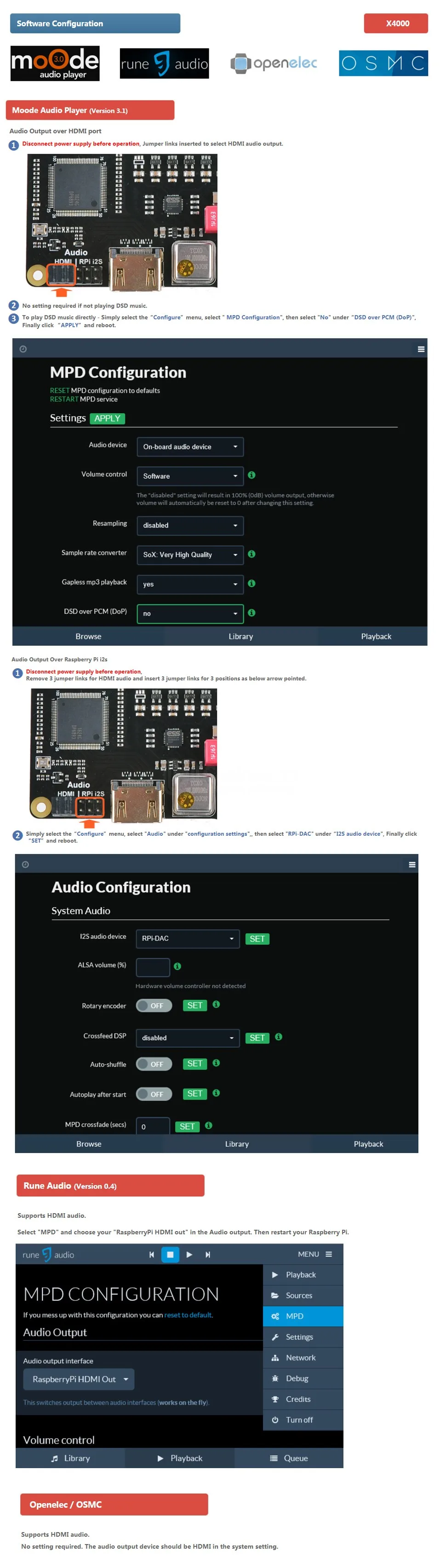Open the Volume control Software dropdown
This screenshot has height=1568, width=440.
(x=190, y=476)
